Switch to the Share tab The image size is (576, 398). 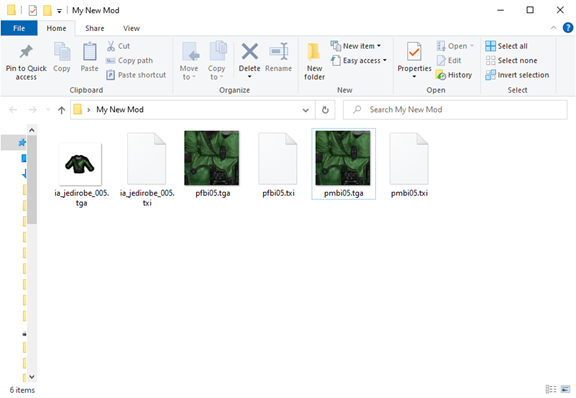(95, 28)
